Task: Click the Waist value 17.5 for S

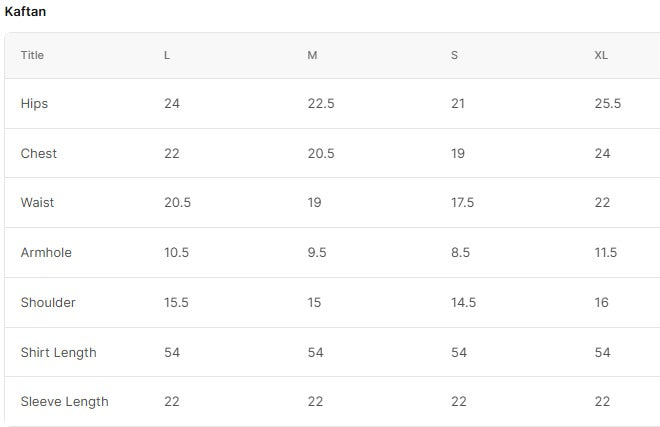Action: tap(463, 203)
